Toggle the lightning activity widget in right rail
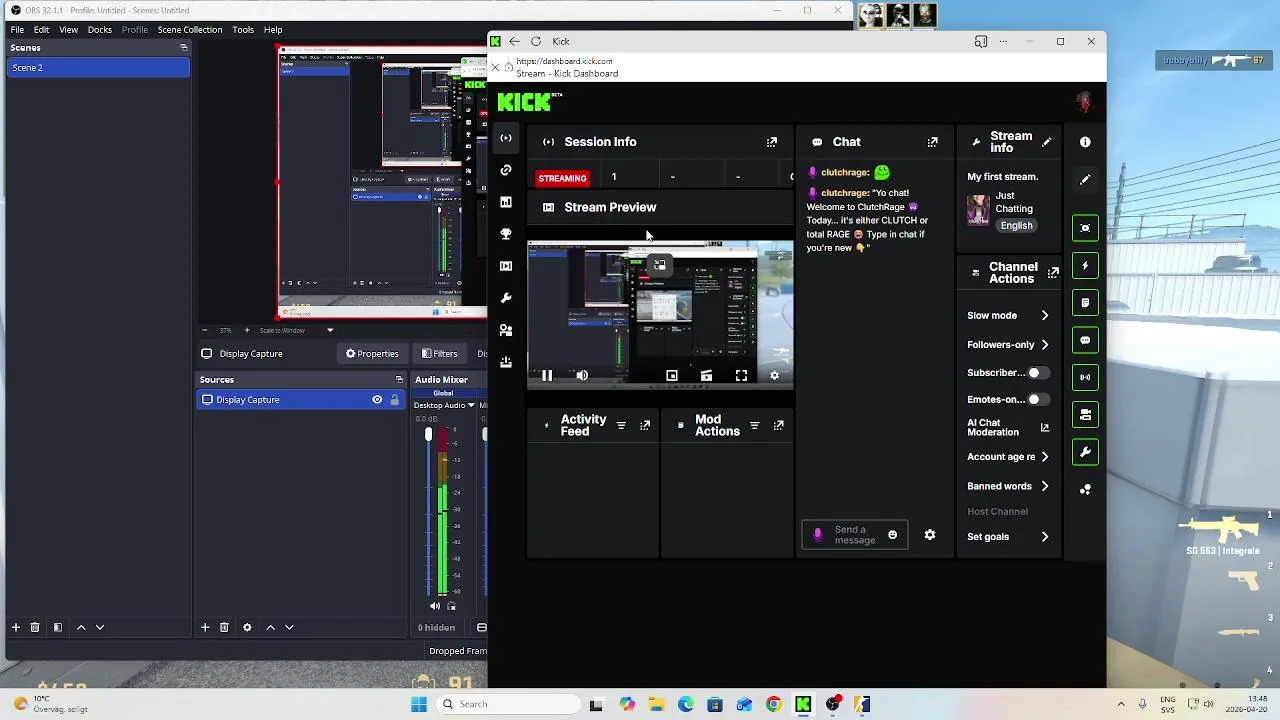The image size is (1280, 720). pyautogui.click(x=1085, y=265)
